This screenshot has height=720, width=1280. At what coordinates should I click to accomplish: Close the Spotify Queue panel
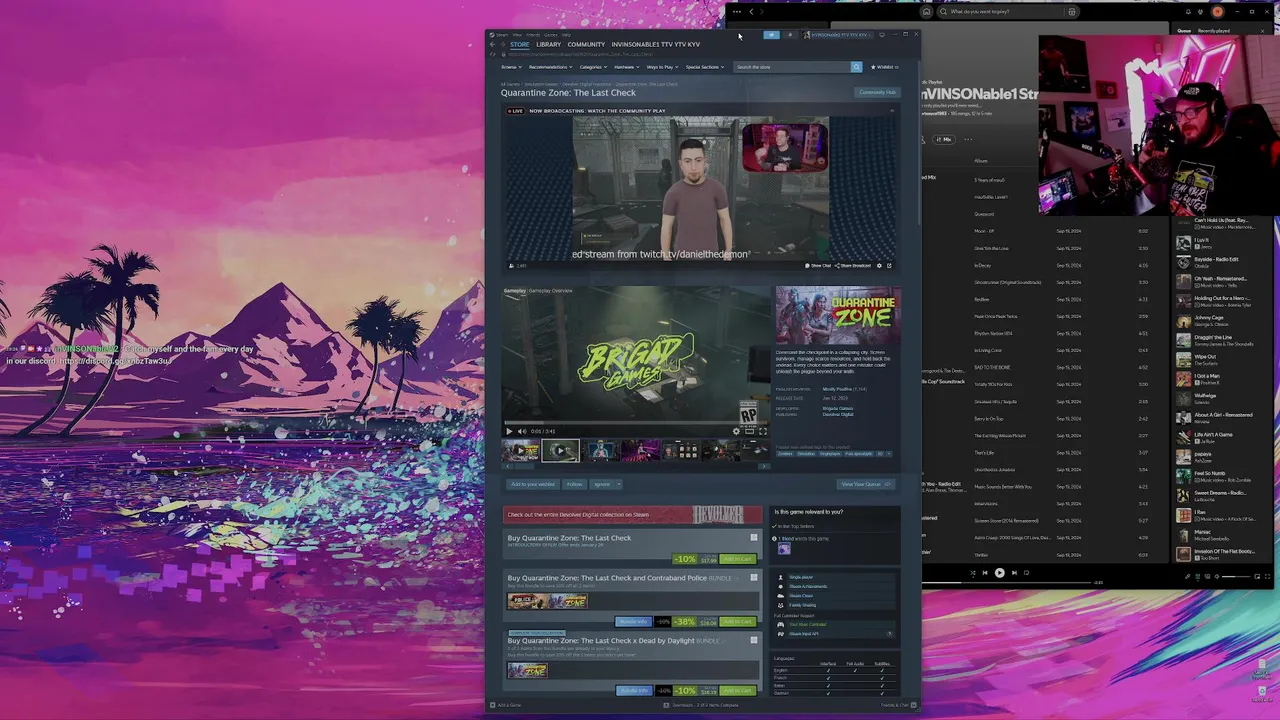coord(1263,31)
